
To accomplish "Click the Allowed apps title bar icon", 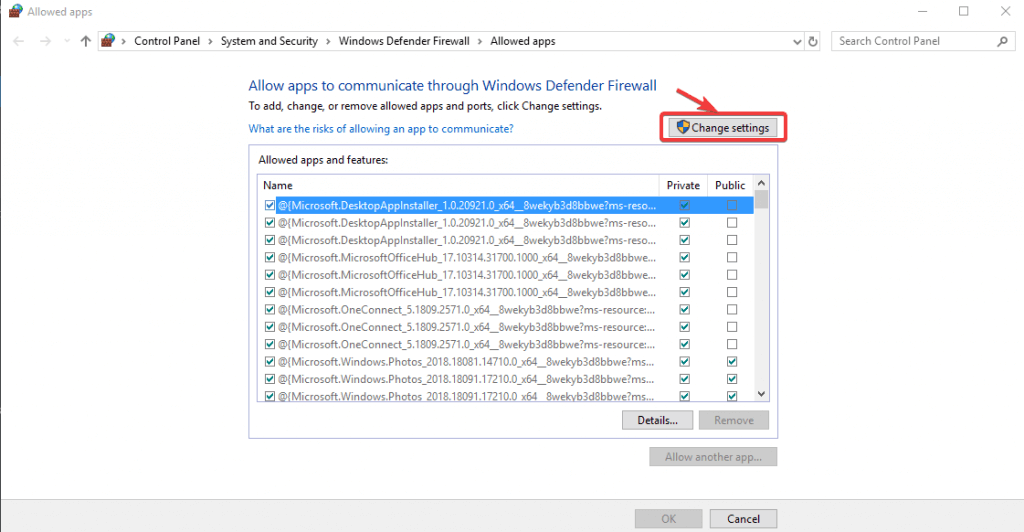I will 16,11.
